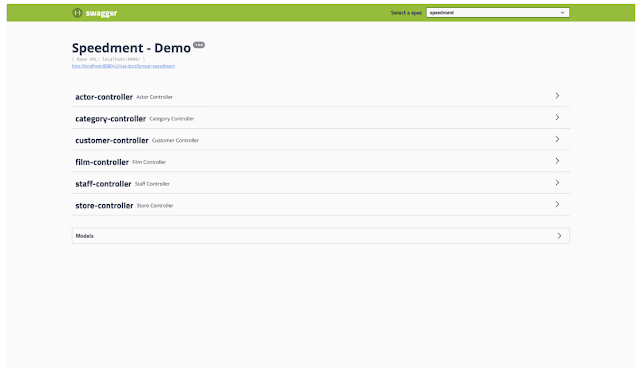
Task: Click the actor-controller heading
Action: 104,97
